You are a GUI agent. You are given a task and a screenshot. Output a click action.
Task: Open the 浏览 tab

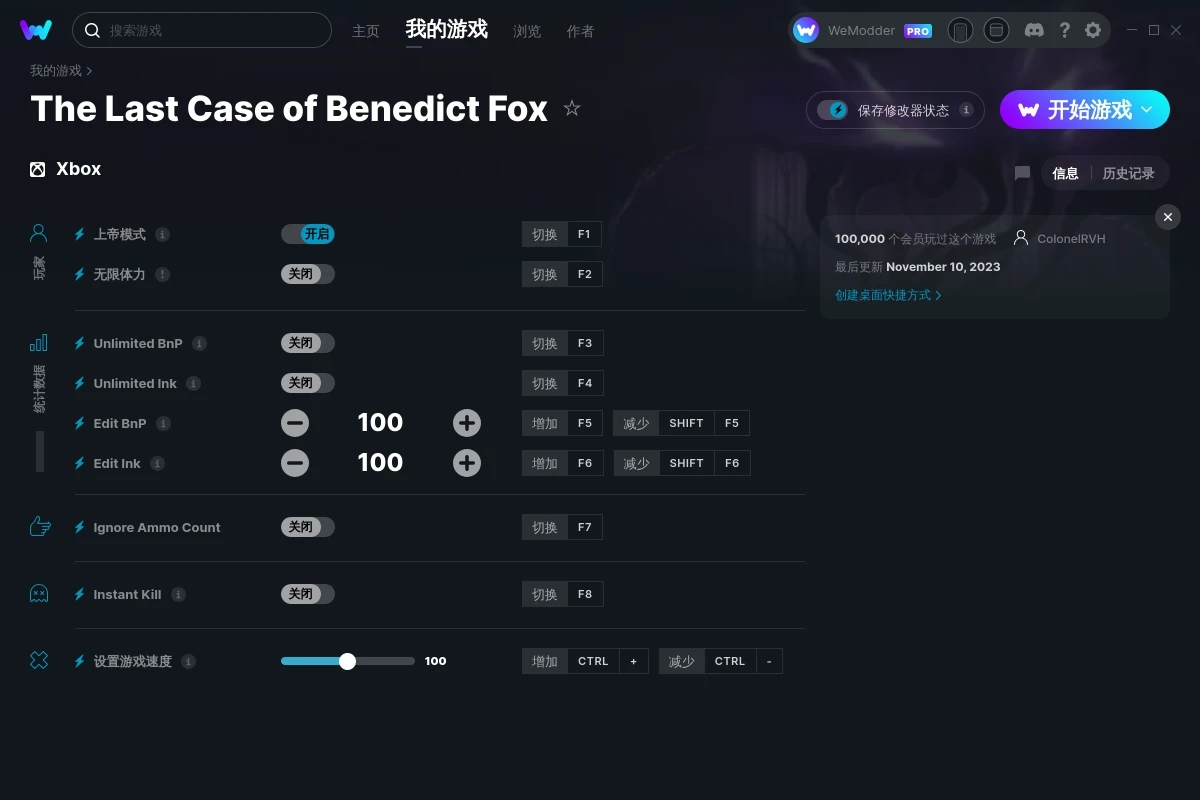(527, 31)
